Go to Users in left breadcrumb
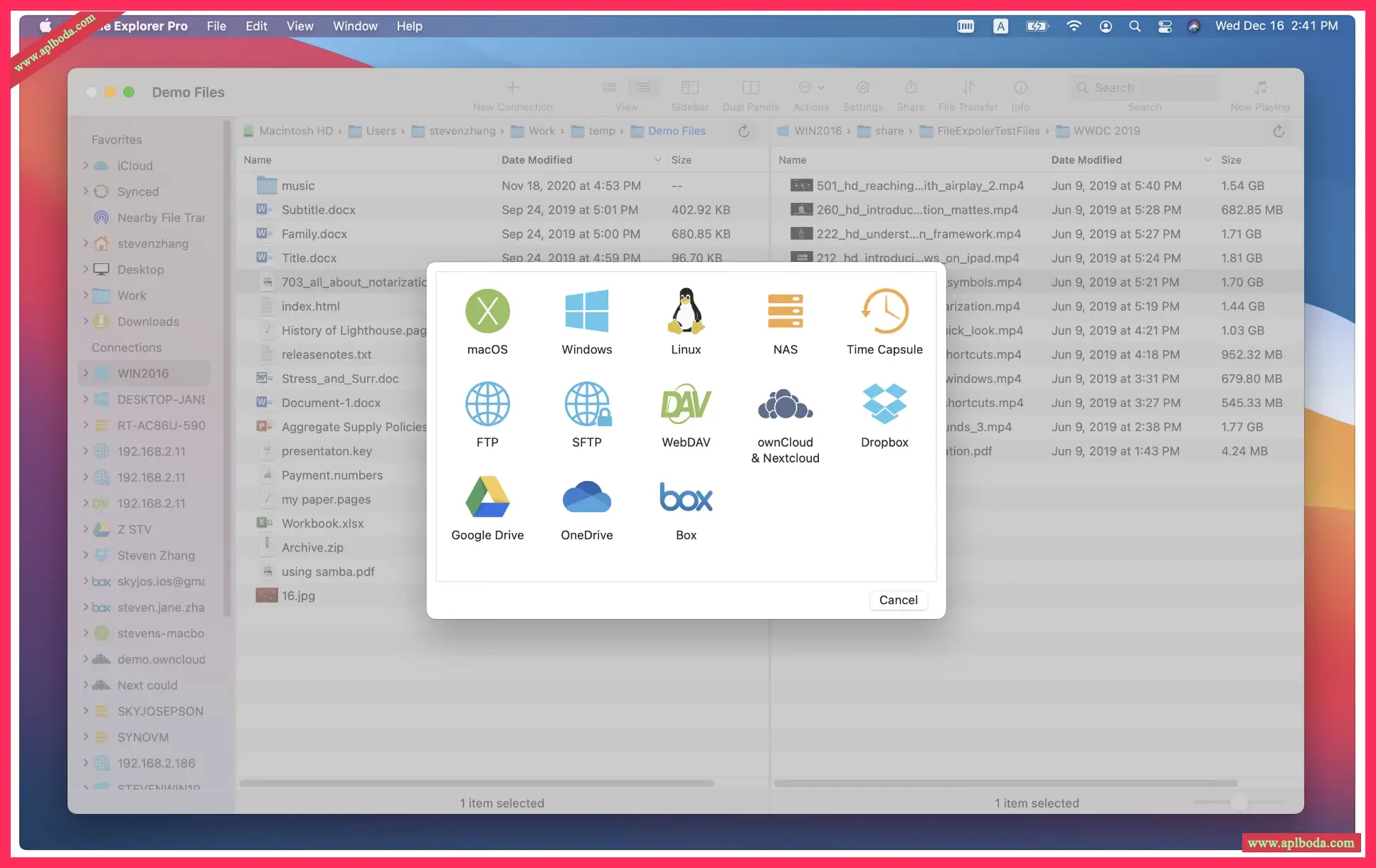Image resolution: width=1376 pixels, height=868 pixels. [372, 131]
